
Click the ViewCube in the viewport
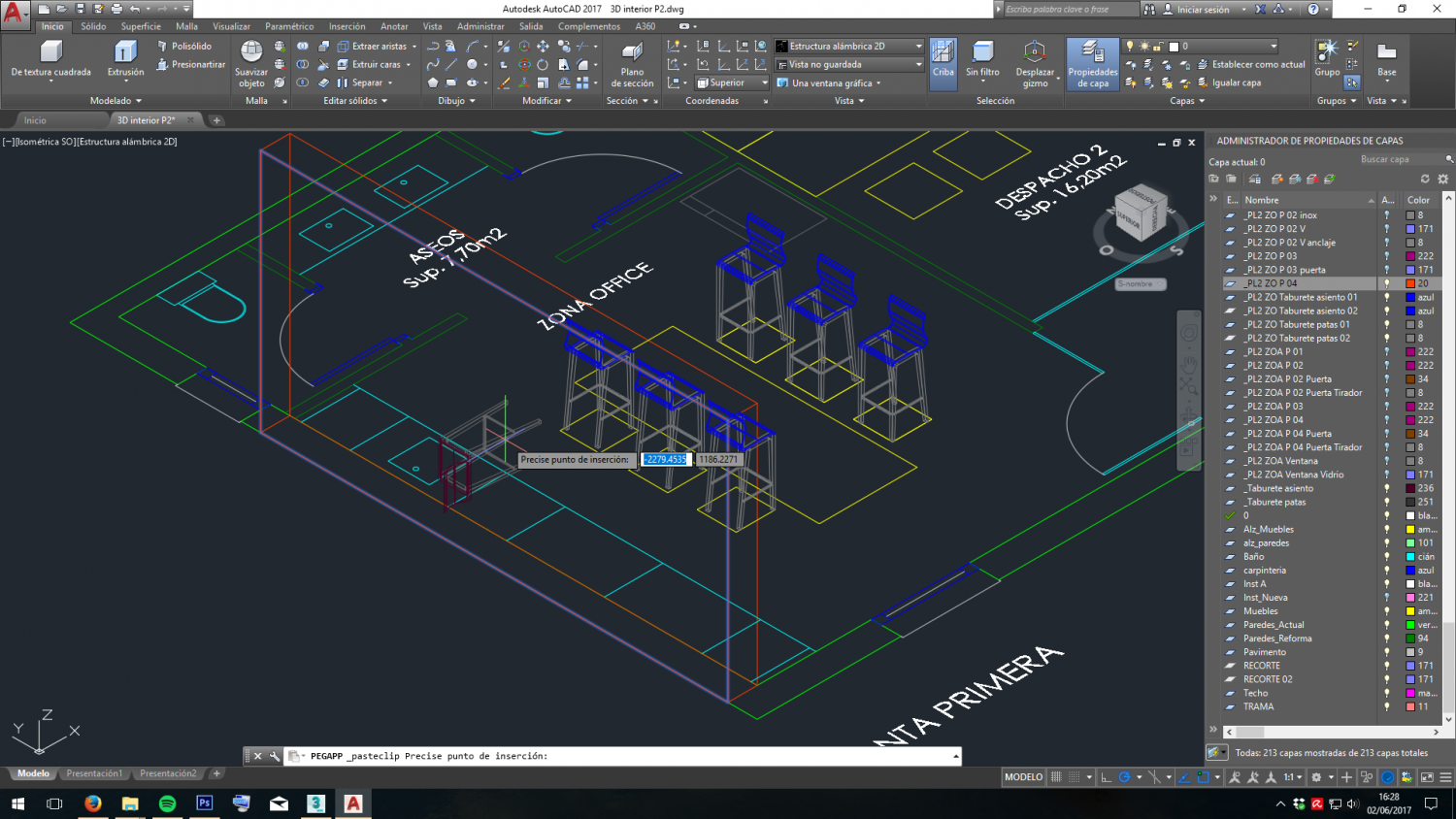tap(1141, 215)
